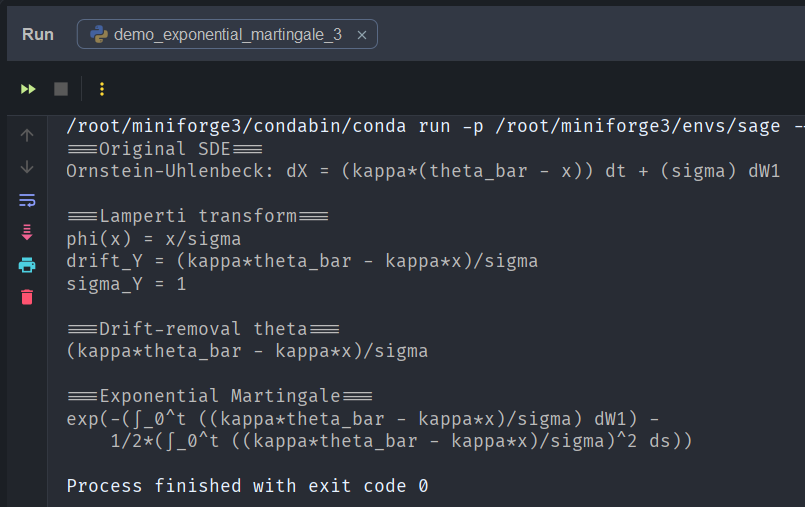The image size is (805, 507).
Task: Print the console output
Action: coord(27,265)
